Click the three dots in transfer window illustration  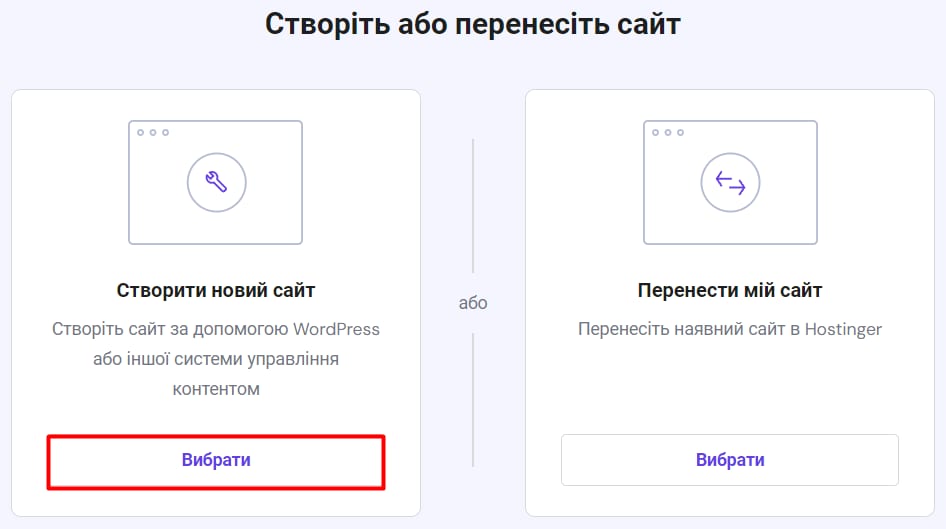pyautogui.click(x=667, y=132)
